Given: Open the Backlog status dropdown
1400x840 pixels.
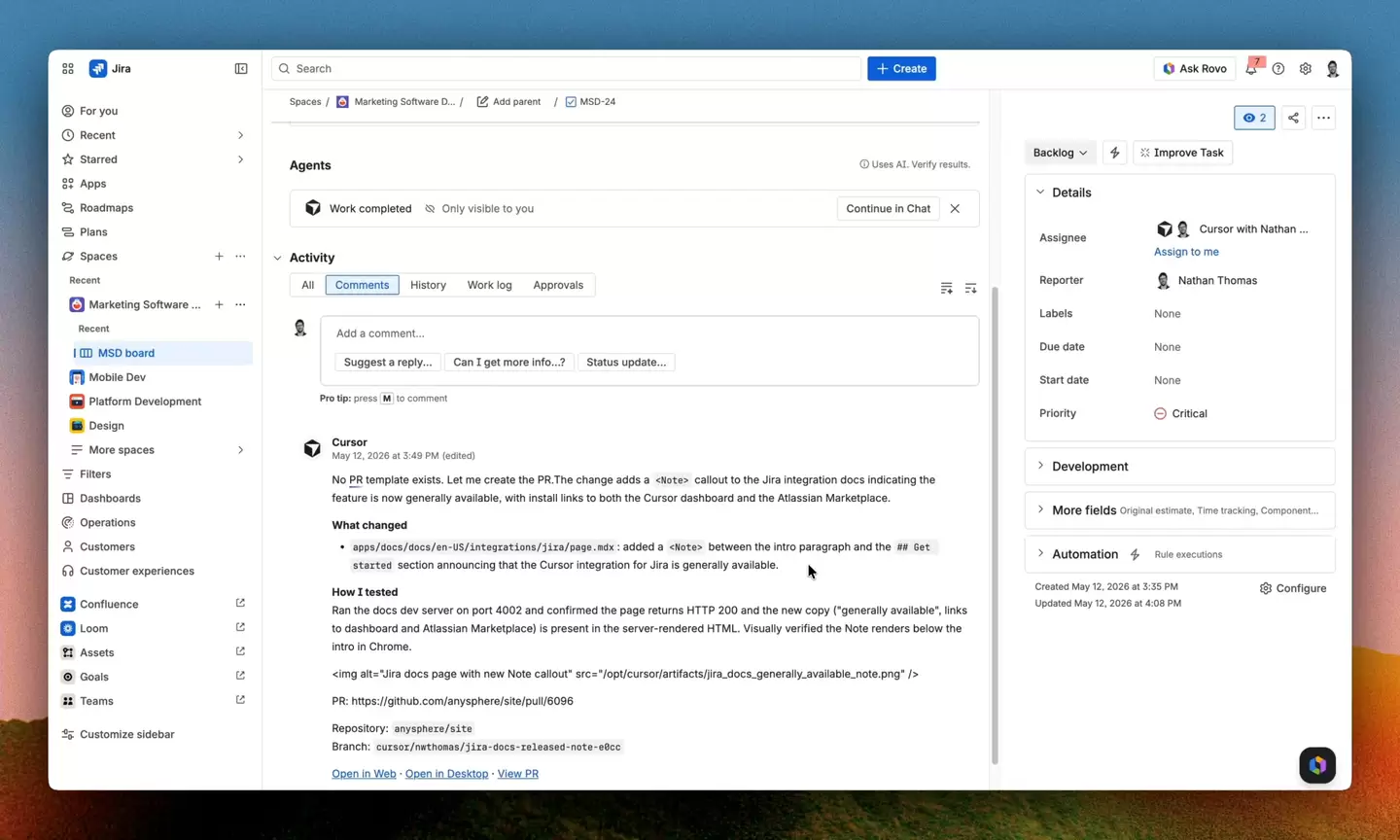Looking at the screenshot, I should (1060, 153).
